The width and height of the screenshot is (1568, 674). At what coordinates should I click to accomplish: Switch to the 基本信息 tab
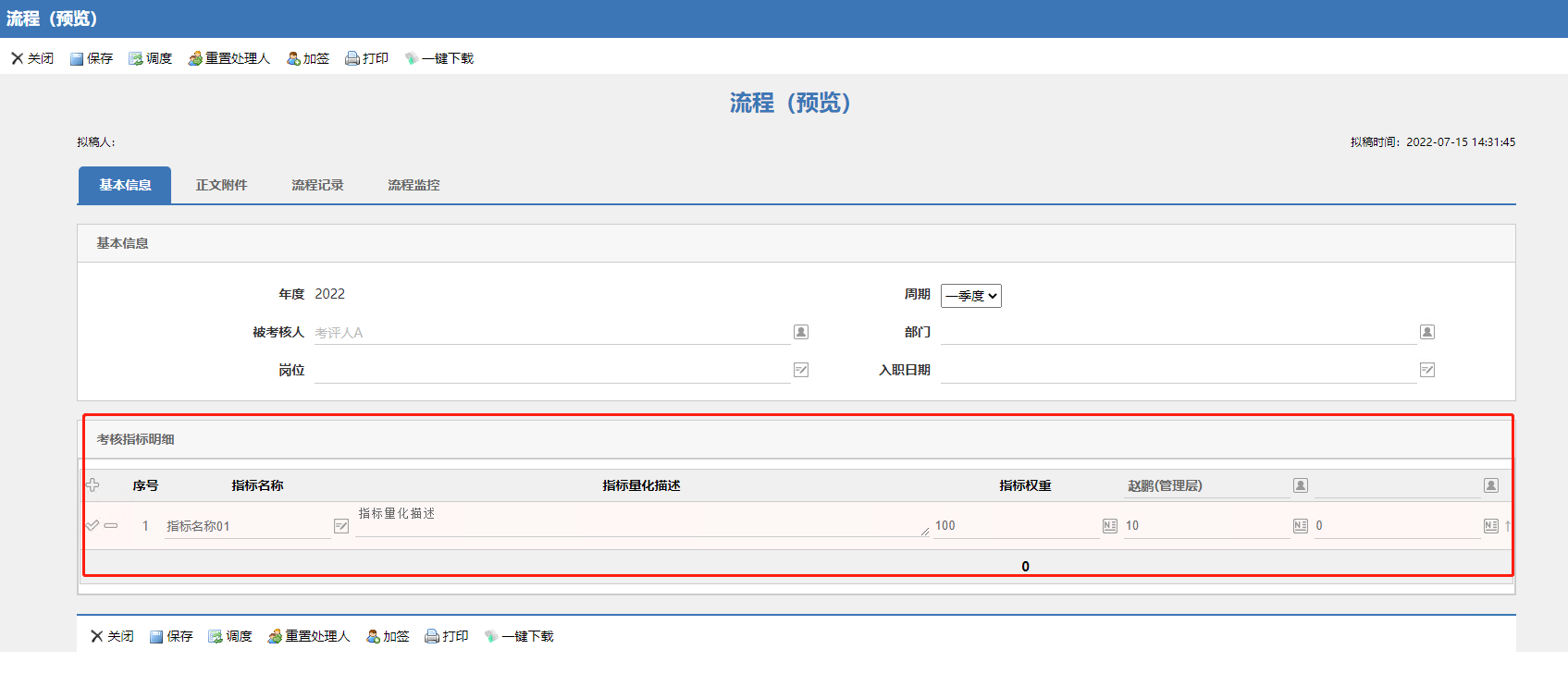tap(125, 185)
